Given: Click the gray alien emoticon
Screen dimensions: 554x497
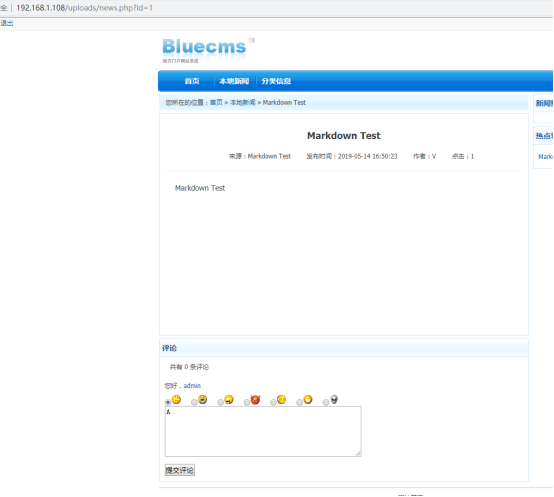Looking at the screenshot, I should tap(334, 400).
